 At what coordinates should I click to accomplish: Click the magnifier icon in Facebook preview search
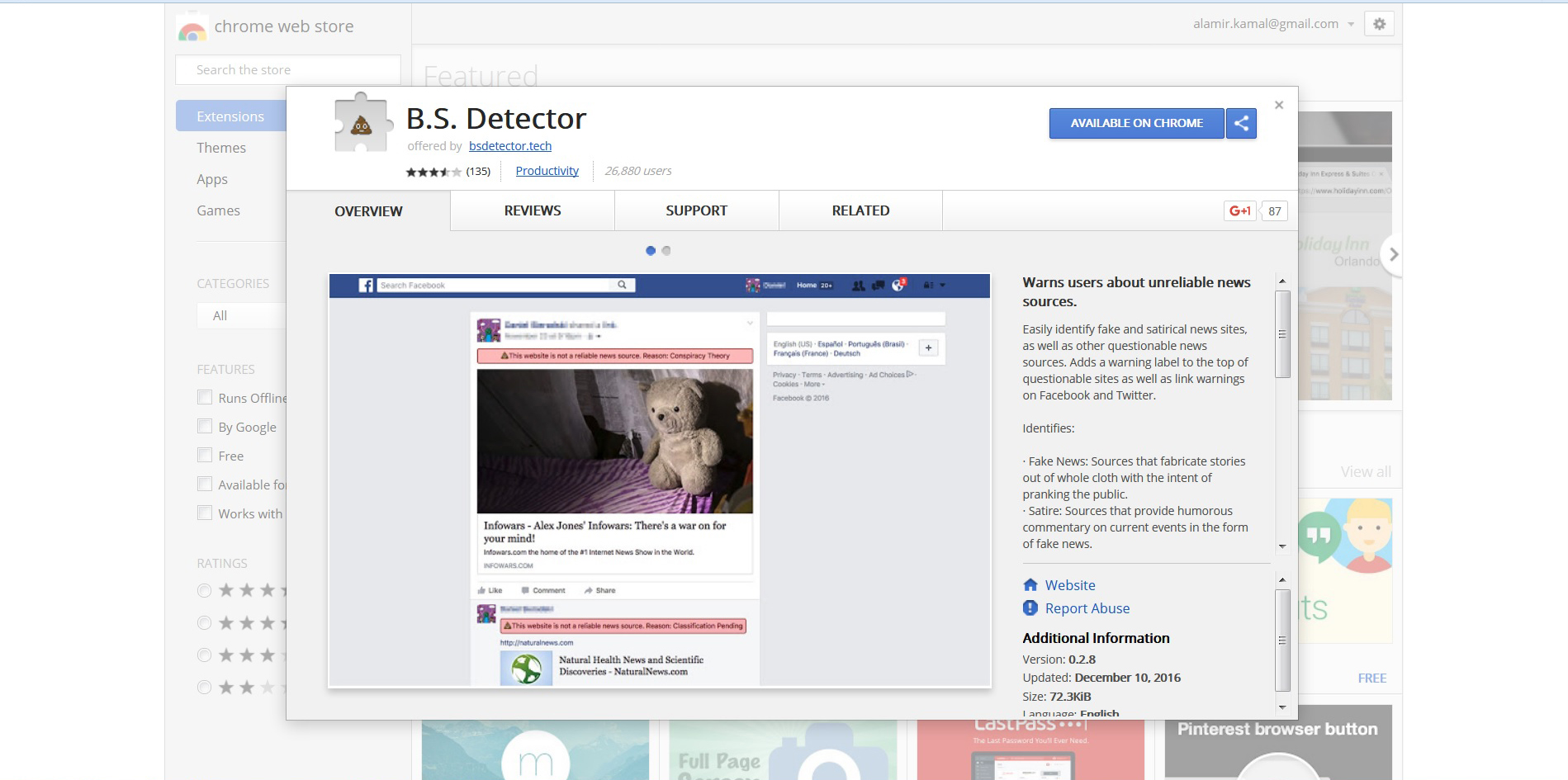pyautogui.click(x=622, y=285)
